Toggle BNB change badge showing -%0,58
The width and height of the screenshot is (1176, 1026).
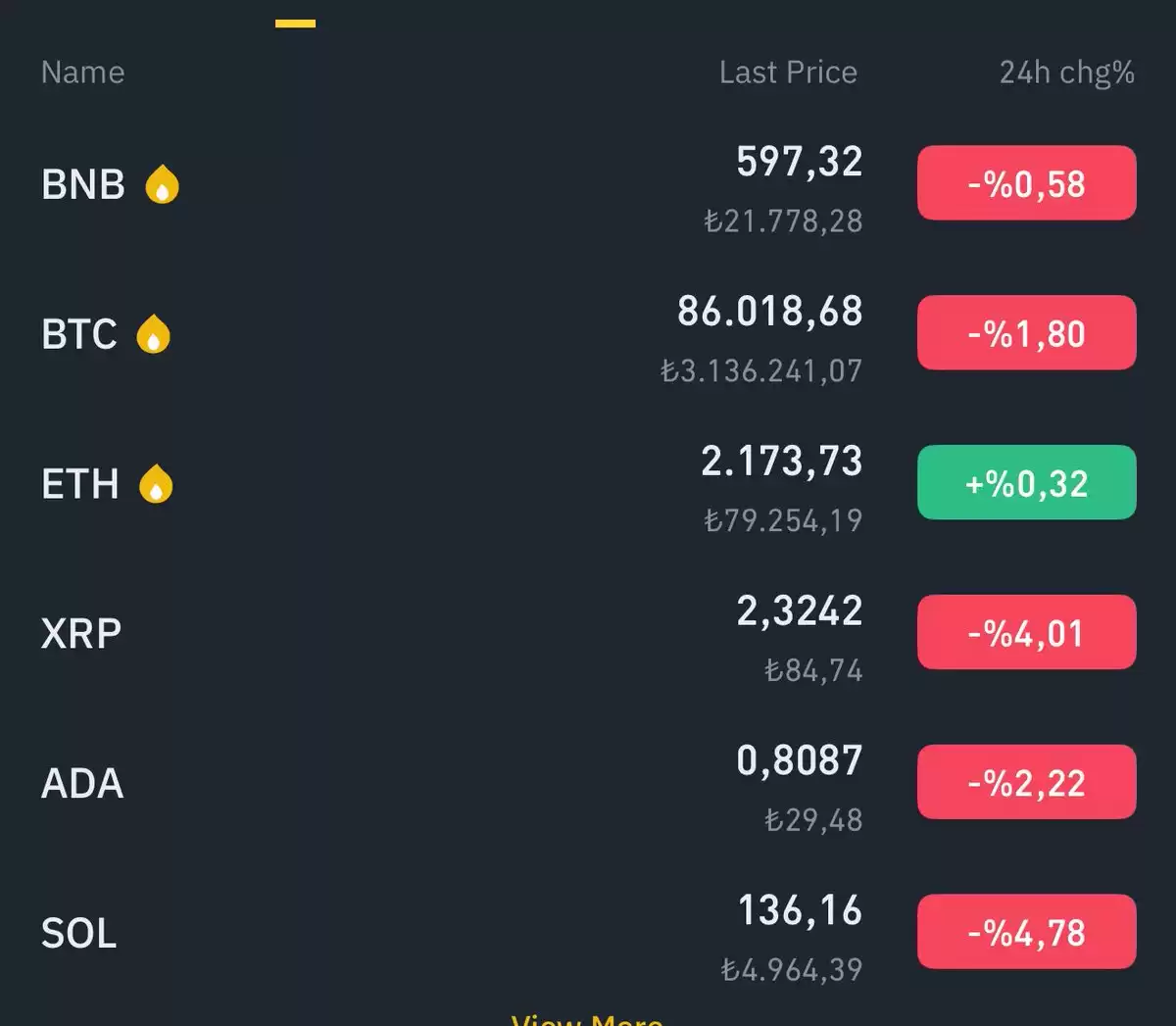[x=1026, y=183]
